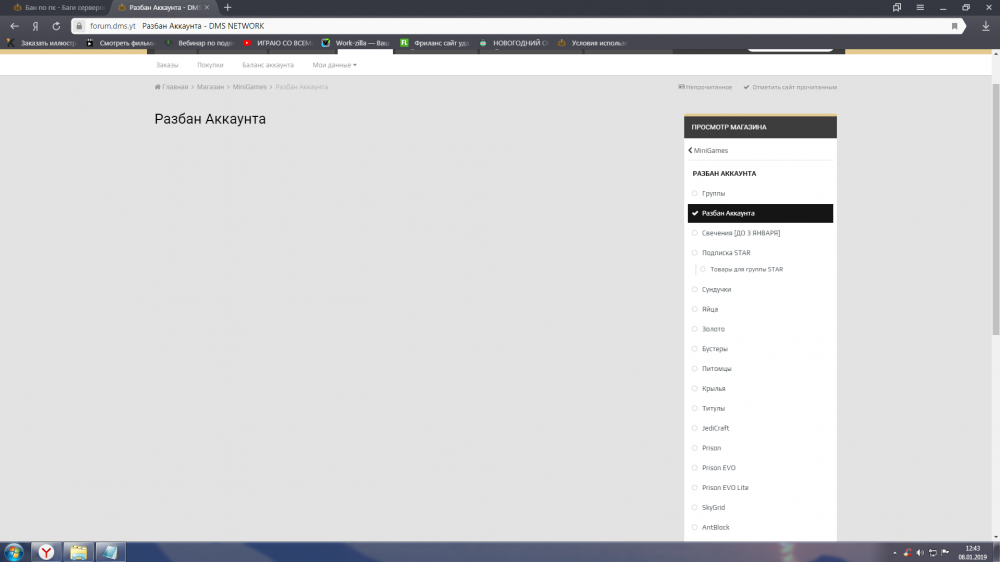
Task: Open the downloads arrow icon in the browser toolbar
Action: (x=986, y=26)
